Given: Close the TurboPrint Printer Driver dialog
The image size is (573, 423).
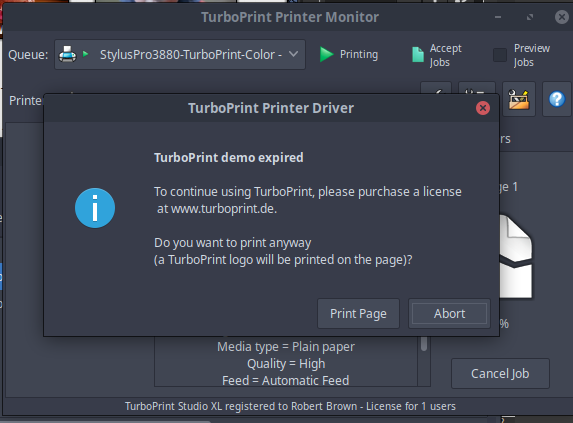Looking at the screenshot, I should (x=483, y=108).
